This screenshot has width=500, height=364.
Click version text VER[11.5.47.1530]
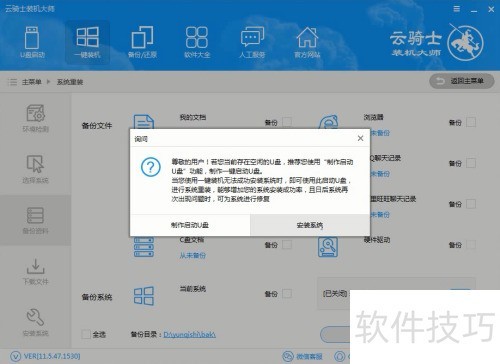click(52, 356)
